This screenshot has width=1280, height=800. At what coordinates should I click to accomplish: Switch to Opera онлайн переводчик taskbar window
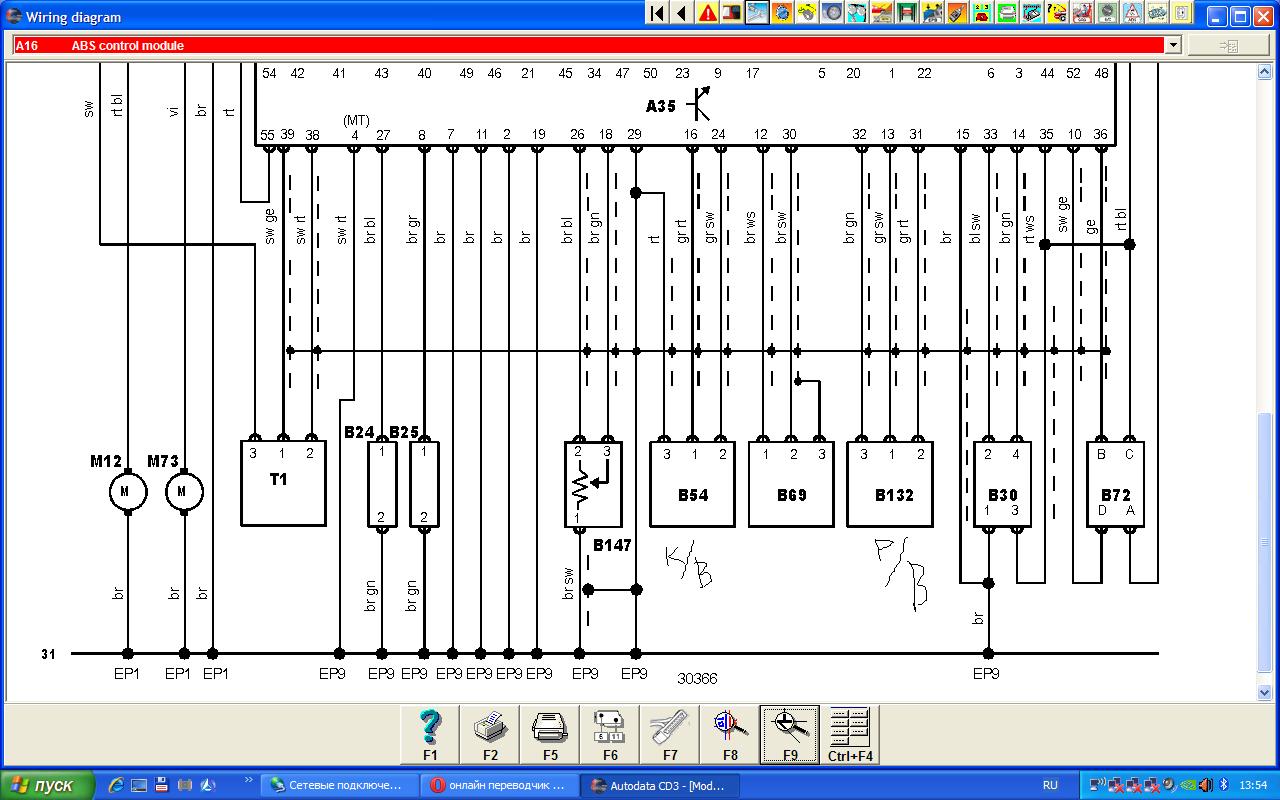pyautogui.click(x=500, y=785)
